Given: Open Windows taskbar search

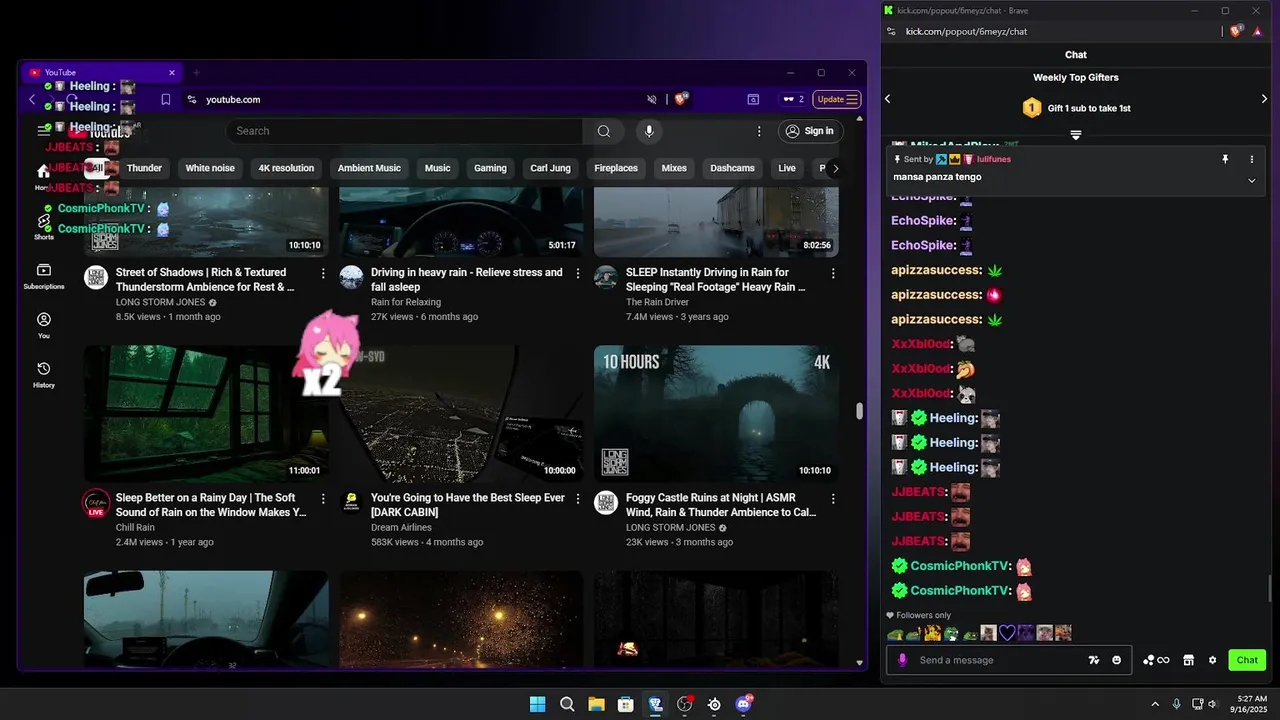Looking at the screenshot, I should pos(566,704).
